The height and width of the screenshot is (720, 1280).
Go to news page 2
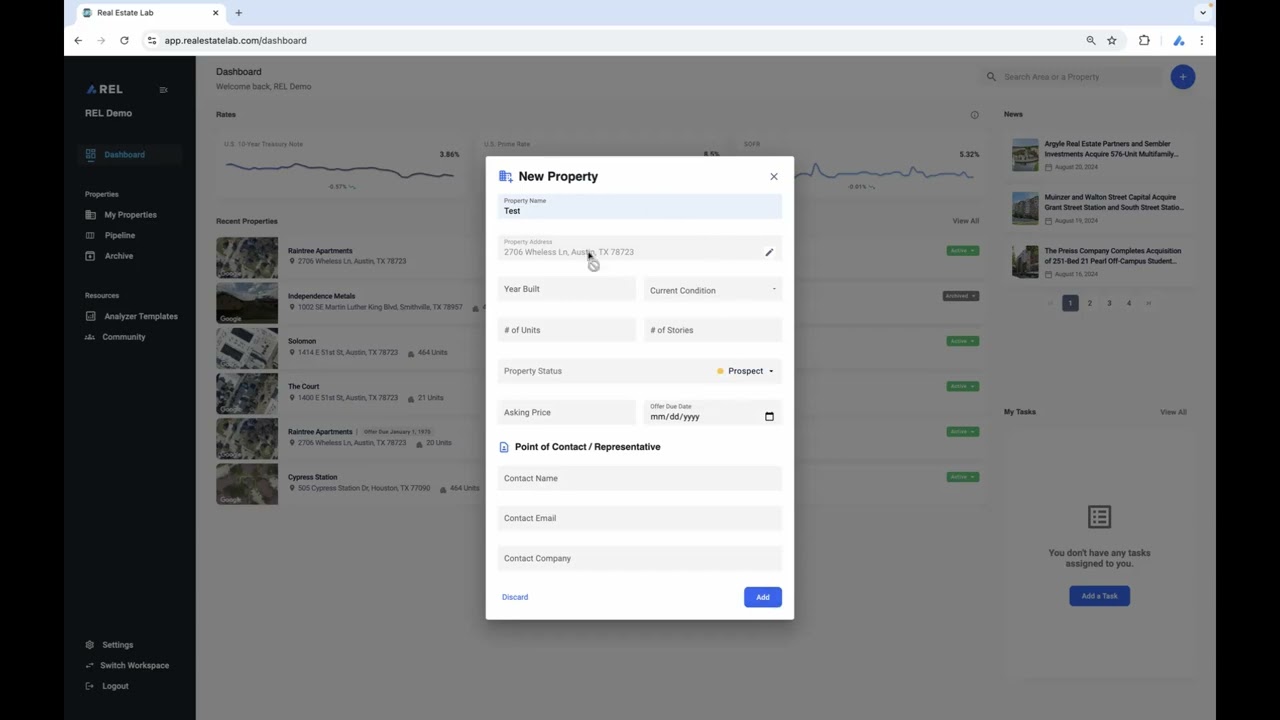[x=1090, y=303]
